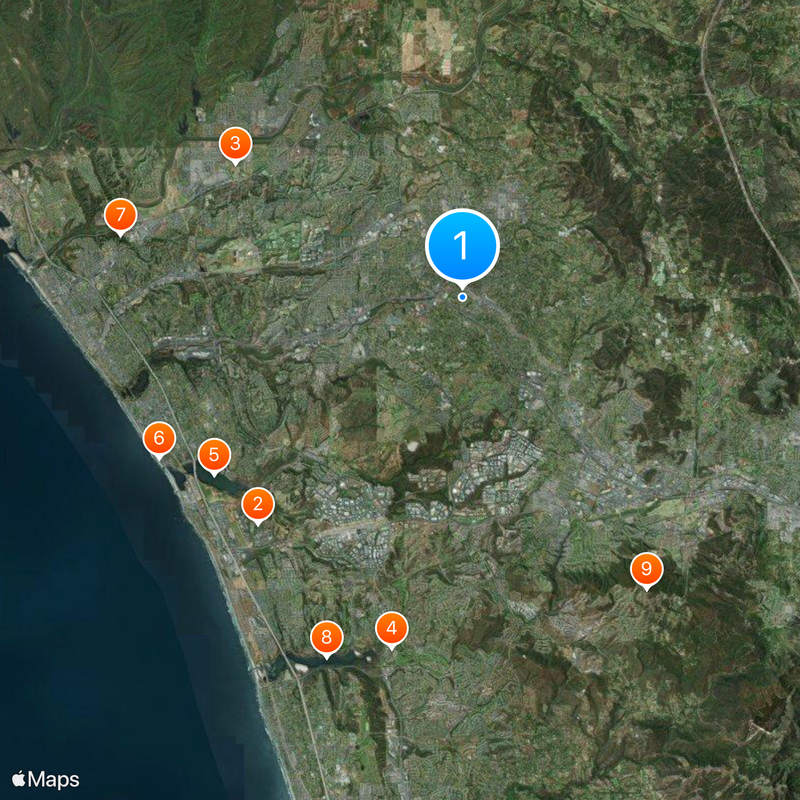Open the orange pin labeled 3
This screenshot has width=800, height=800.
pos(235,144)
